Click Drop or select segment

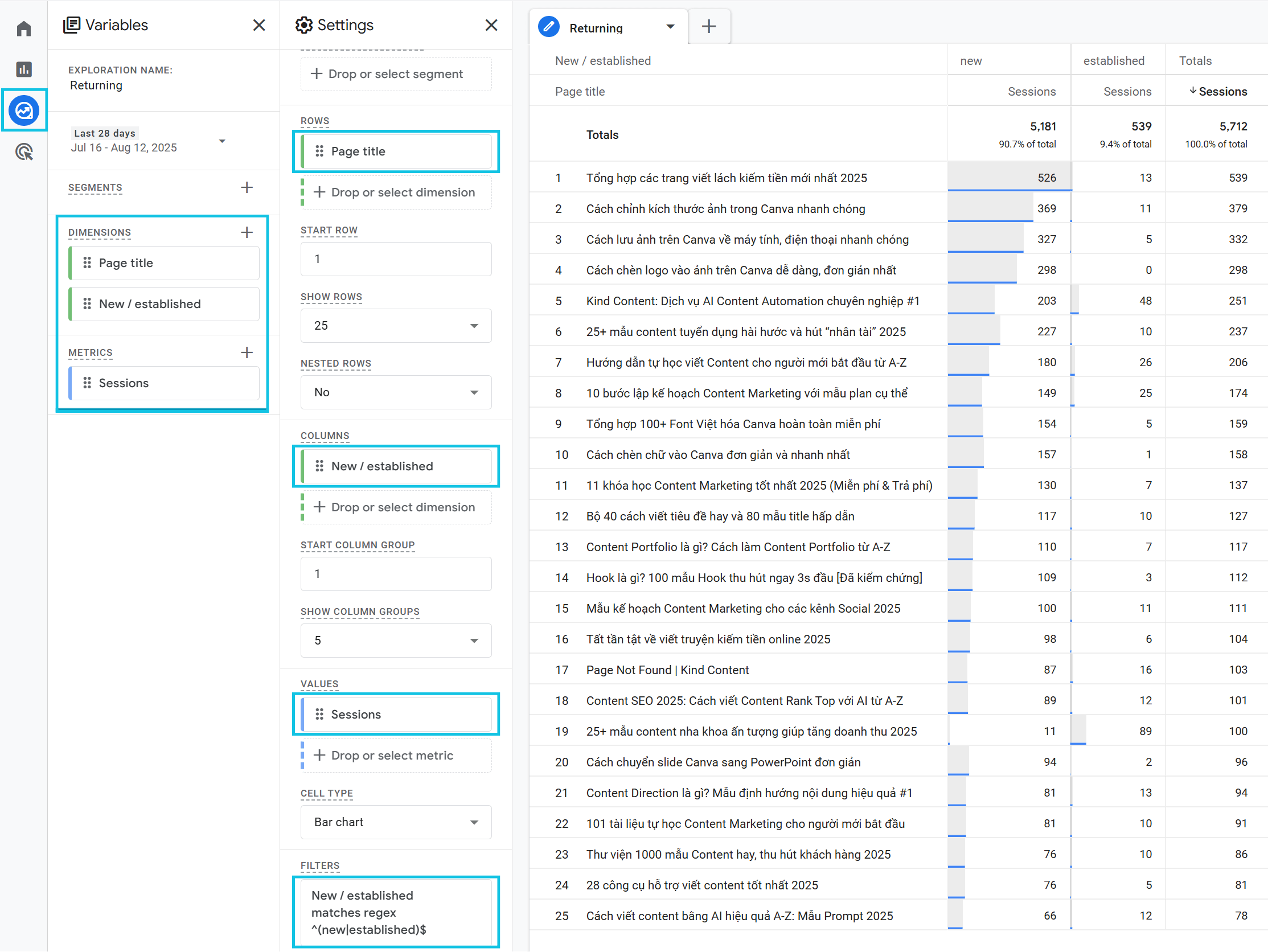[x=396, y=73]
